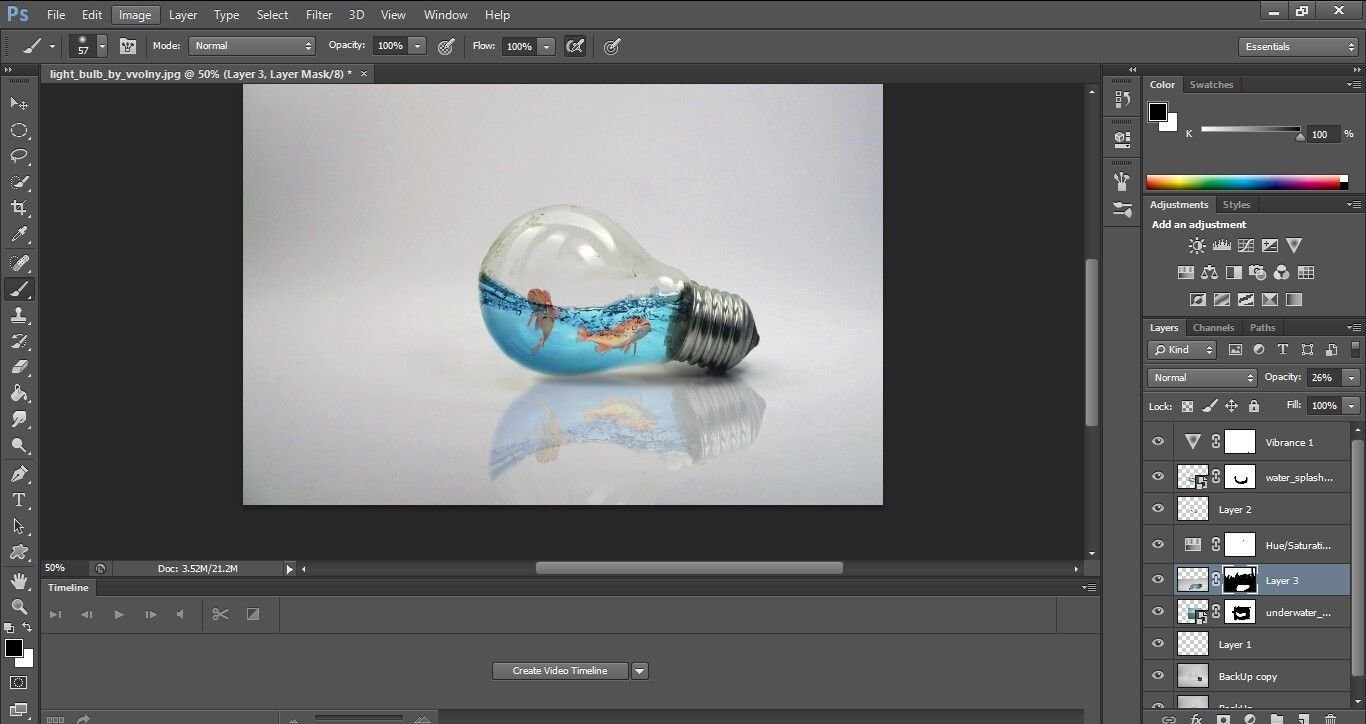Screen dimensions: 1366x724
Task: Open the layer Opacity dropdown arrow
Action: [1351, 378]
